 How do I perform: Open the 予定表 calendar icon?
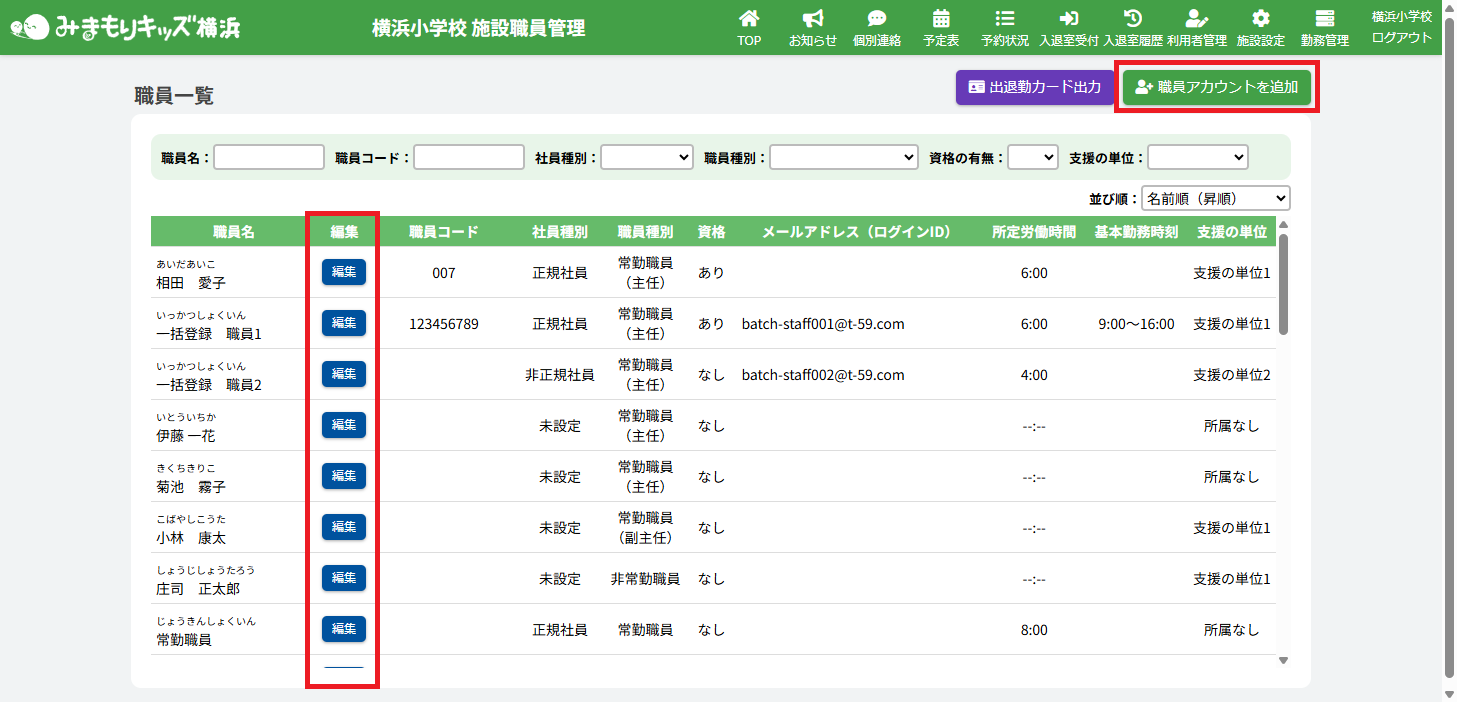coord(941,19)
